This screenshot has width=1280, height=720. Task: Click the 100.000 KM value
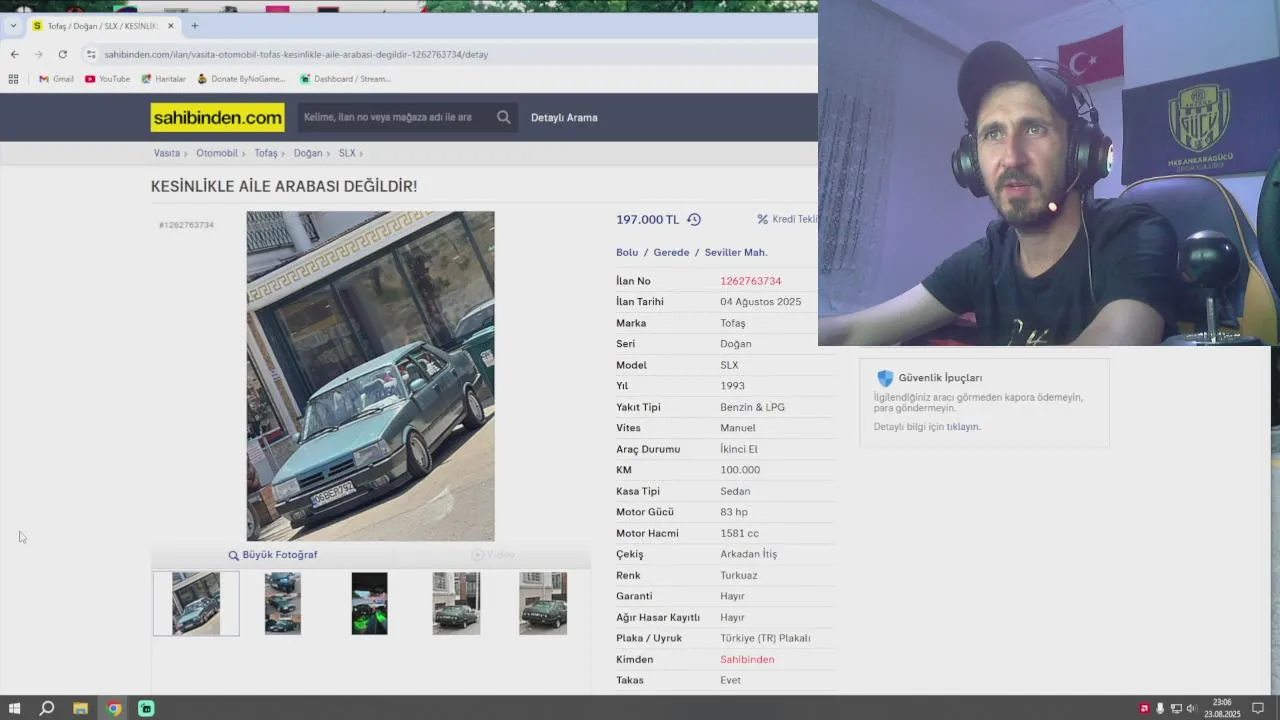tap(740, 470)
